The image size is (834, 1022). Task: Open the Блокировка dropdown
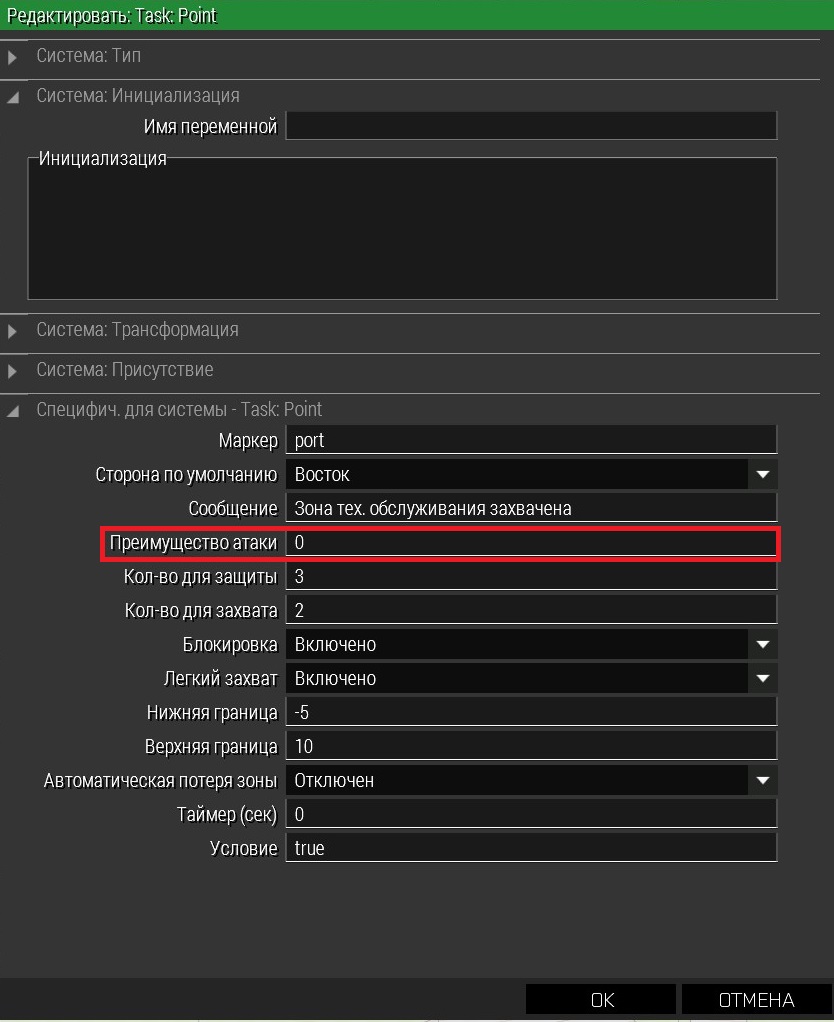pos(762,645)
